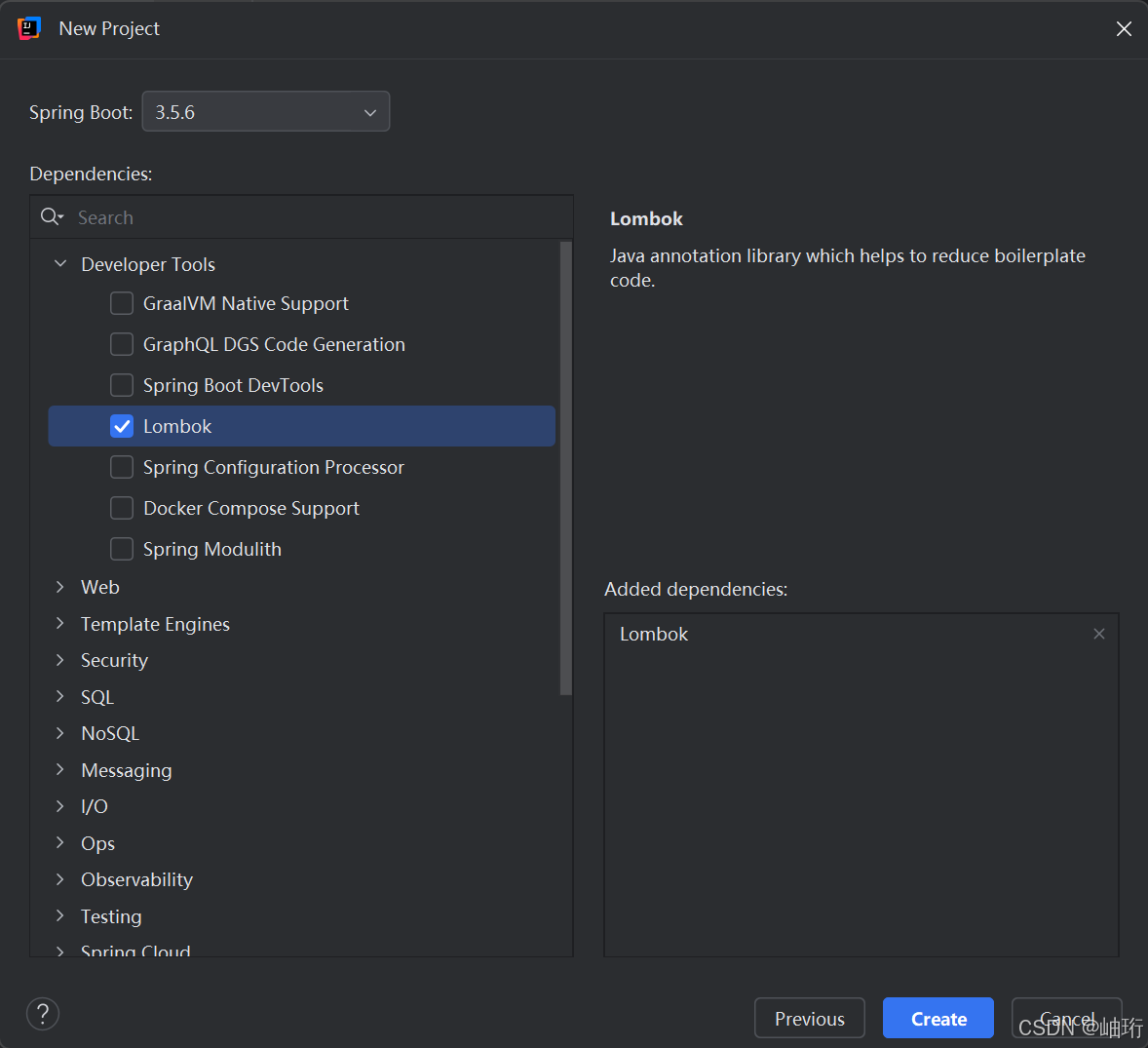
Task: Click the search magnifier icon
Action: pyautogui.click(x=52, y=216)
